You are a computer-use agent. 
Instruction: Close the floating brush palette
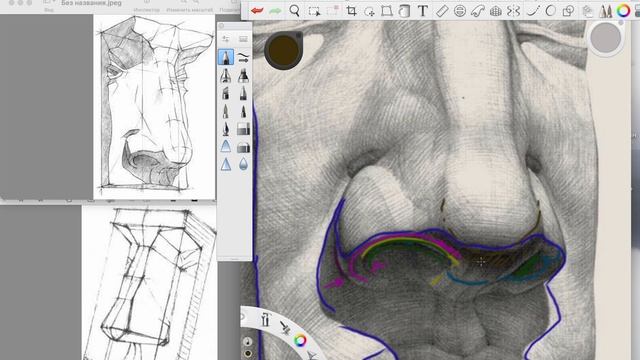(222, 26)
